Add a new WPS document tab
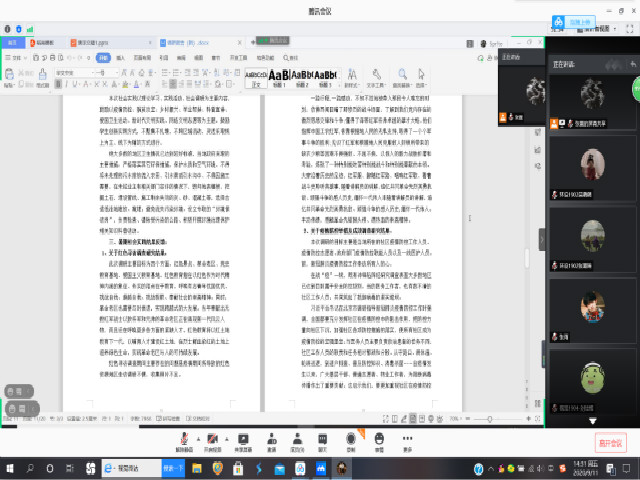 point(253,42)
